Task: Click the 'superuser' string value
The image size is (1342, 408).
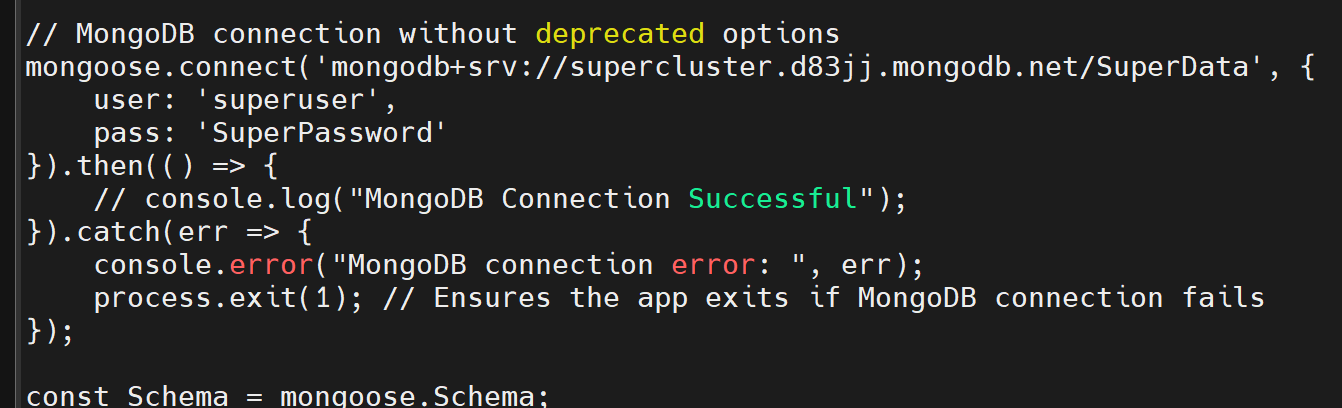Action: coord(297,100)
